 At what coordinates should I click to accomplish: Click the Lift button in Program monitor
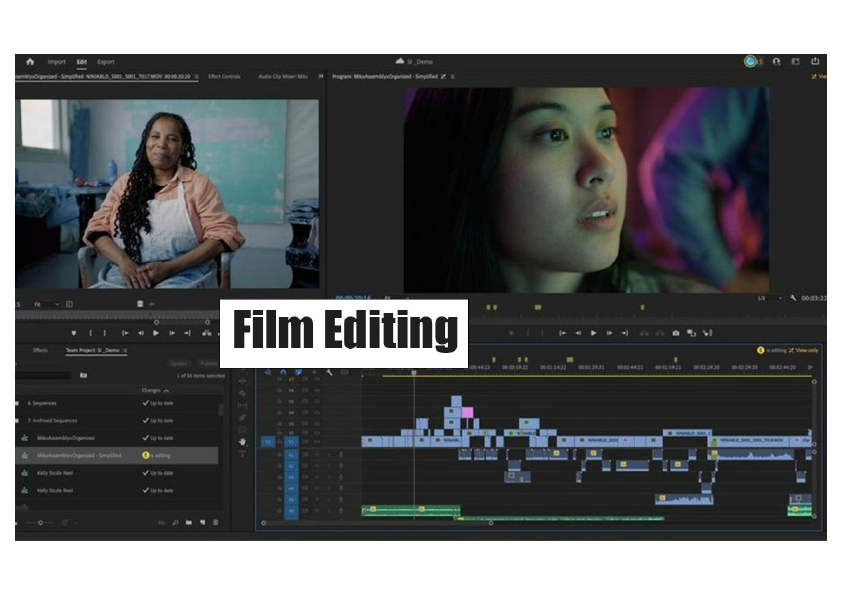click(644, 333)
